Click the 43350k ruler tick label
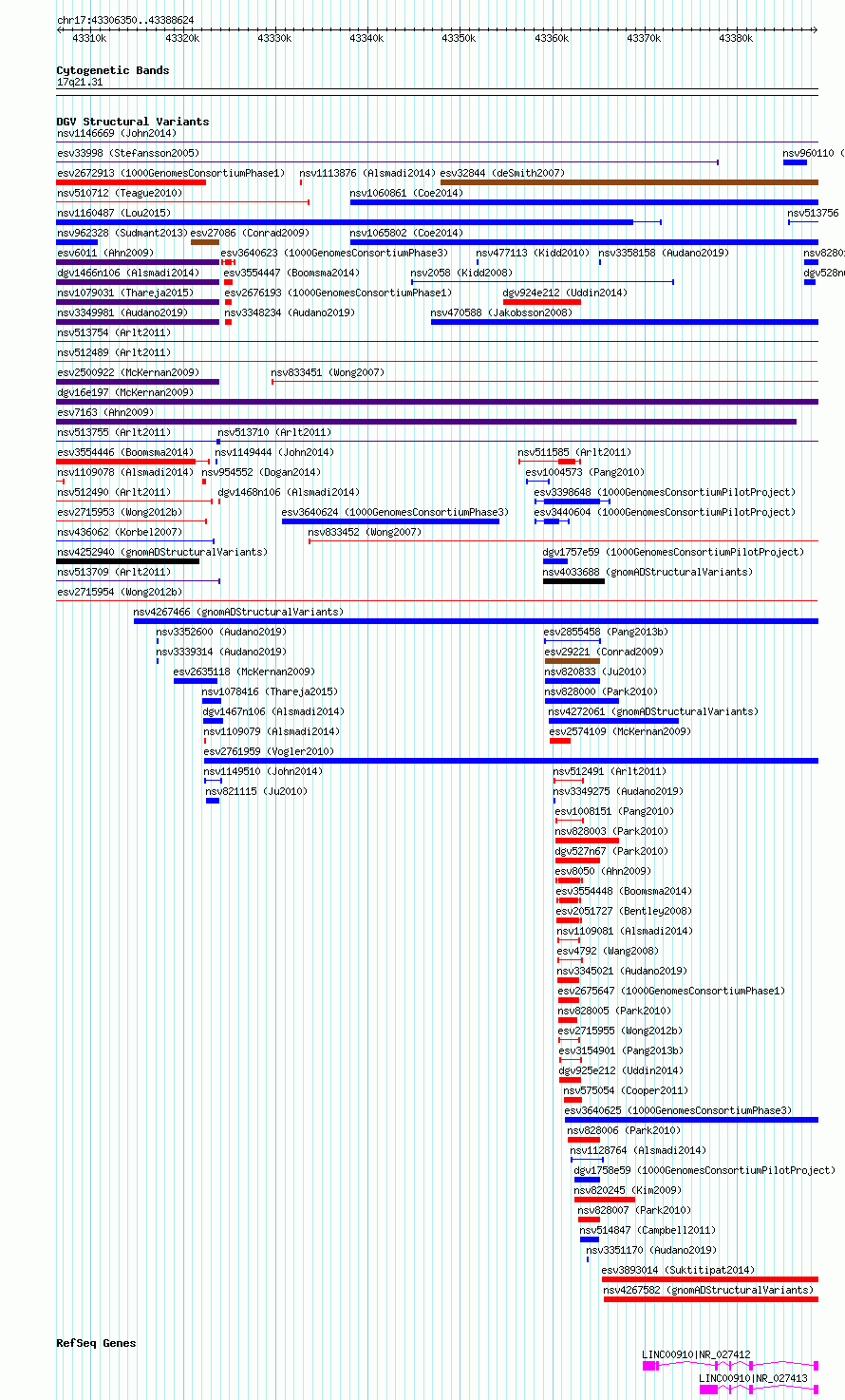 click(x=459, y=38)
